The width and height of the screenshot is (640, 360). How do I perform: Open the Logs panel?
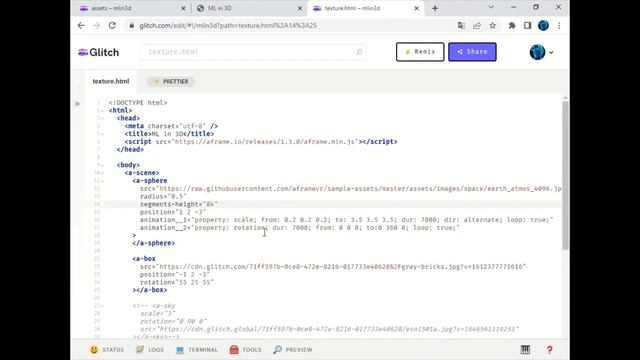point(150,350)
